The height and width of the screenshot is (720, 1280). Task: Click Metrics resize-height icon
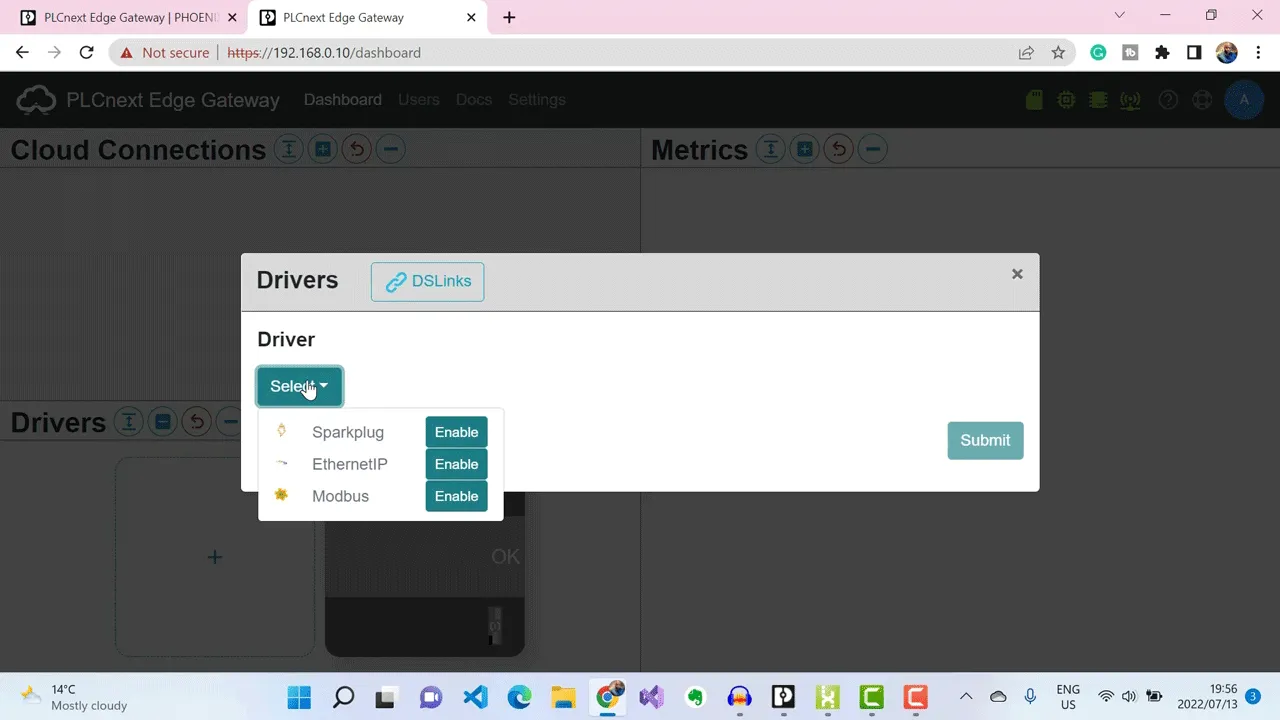pos(770,150)
